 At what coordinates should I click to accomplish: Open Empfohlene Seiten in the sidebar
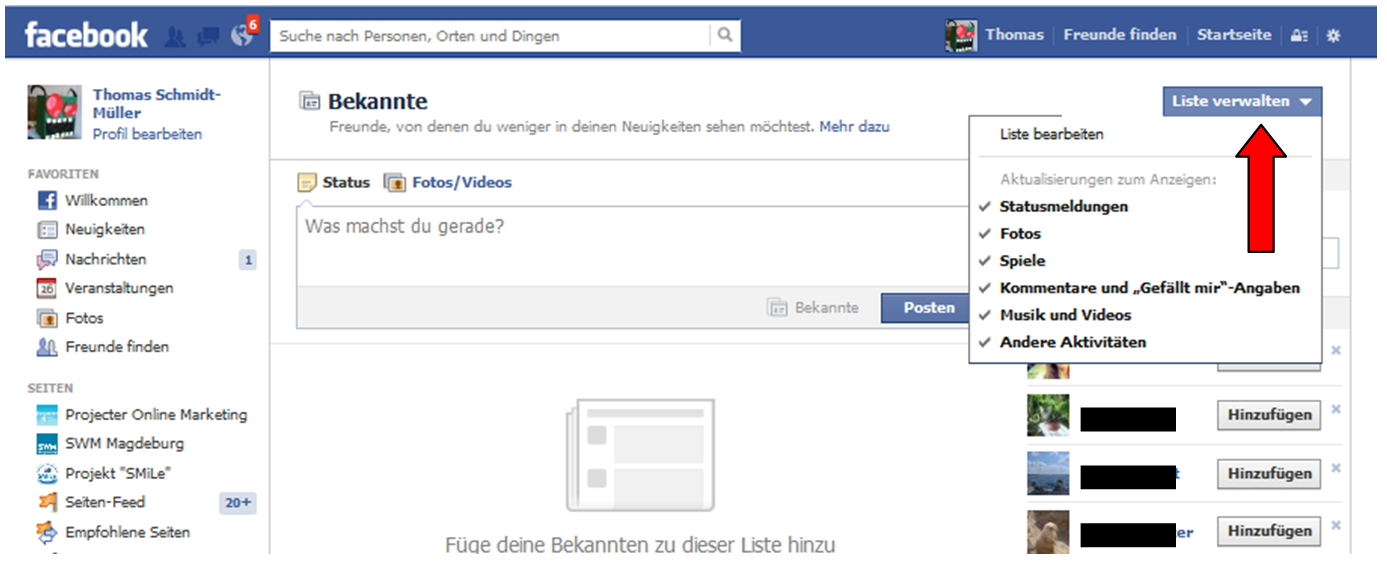pos(127,533)
